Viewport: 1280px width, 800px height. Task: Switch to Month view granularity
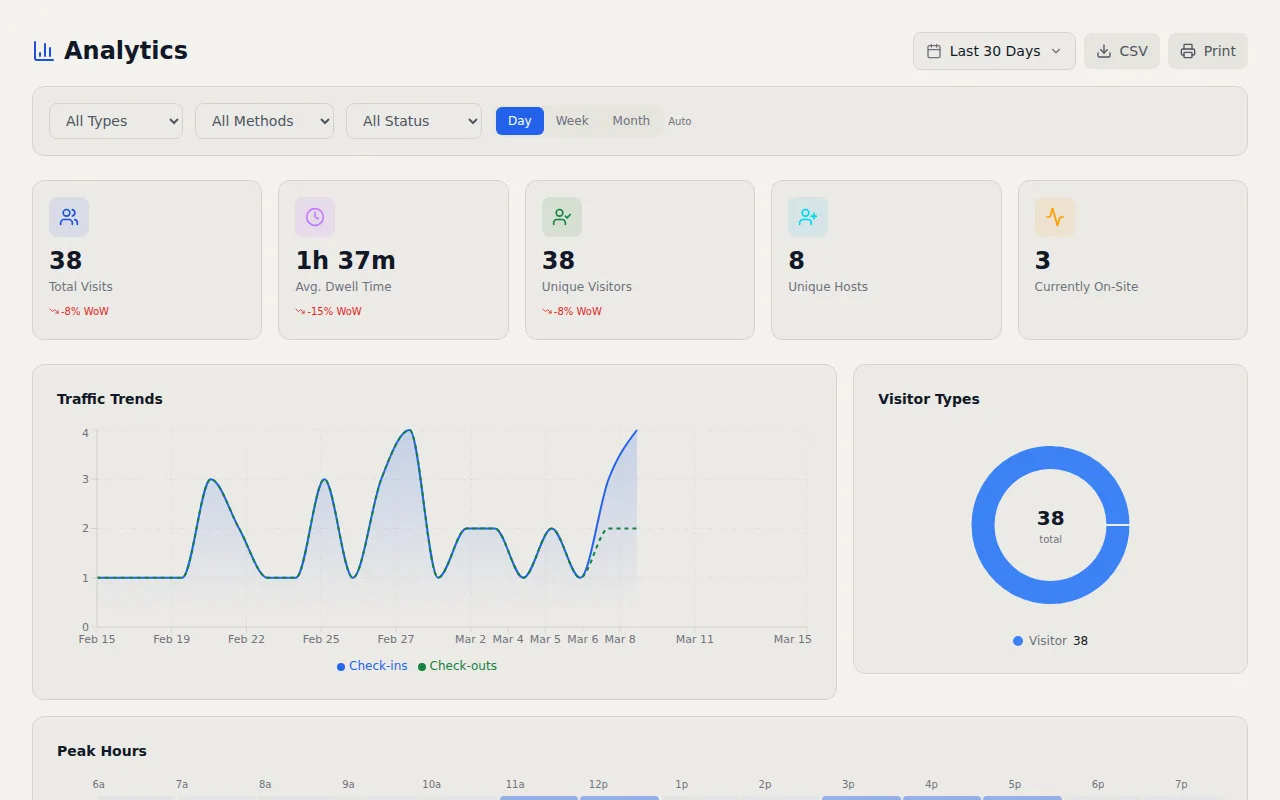pyautogui.click(x=631, y=120)
